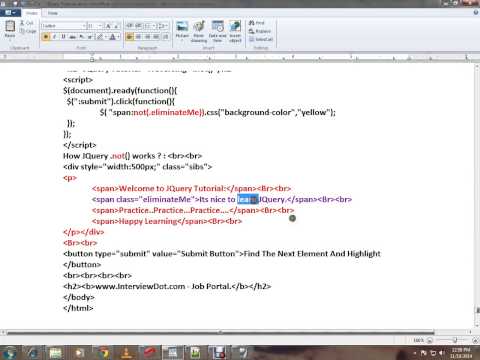Align text to the right

point(148,37)
